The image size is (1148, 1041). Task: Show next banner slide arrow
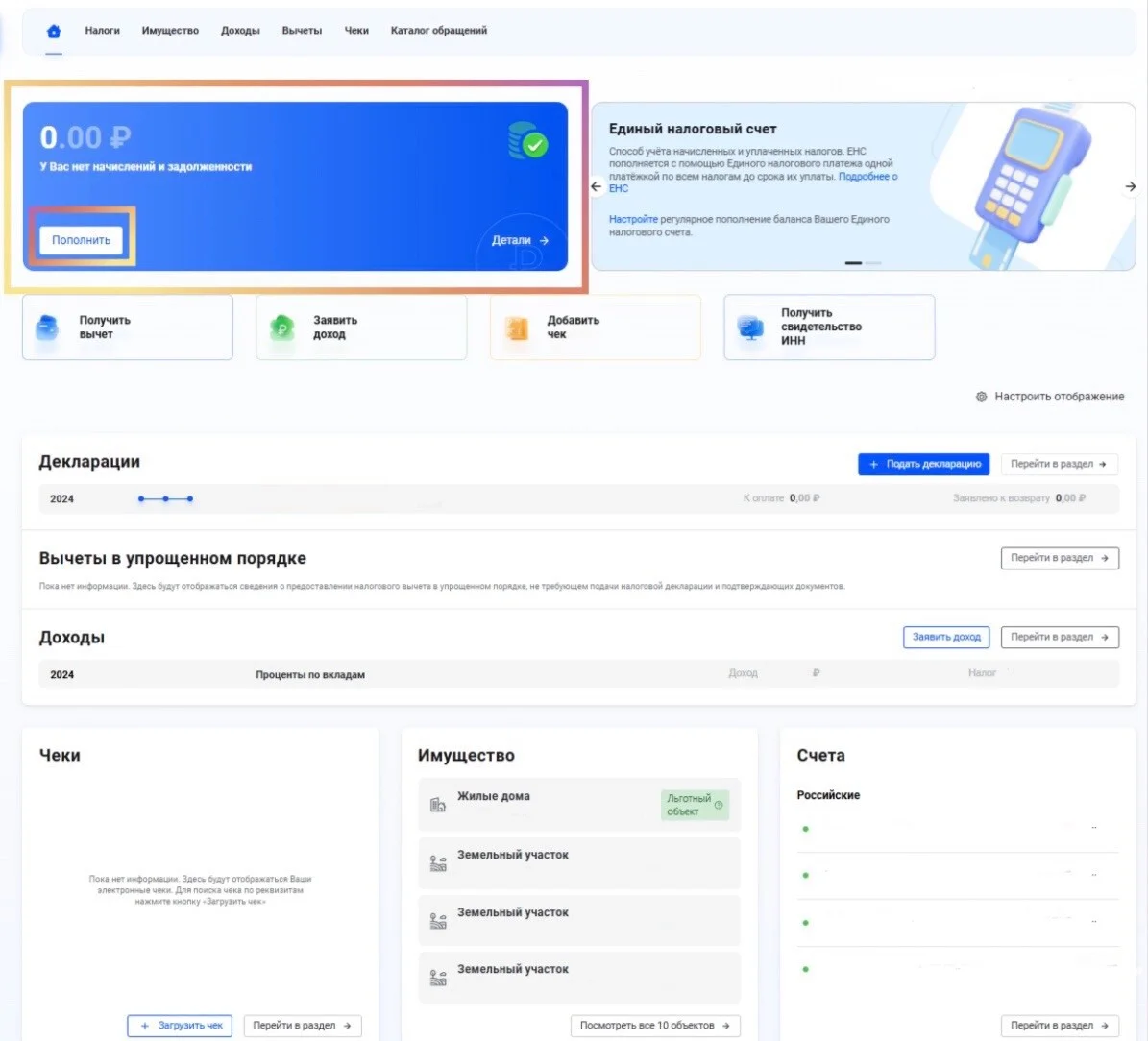point(1131,186)
